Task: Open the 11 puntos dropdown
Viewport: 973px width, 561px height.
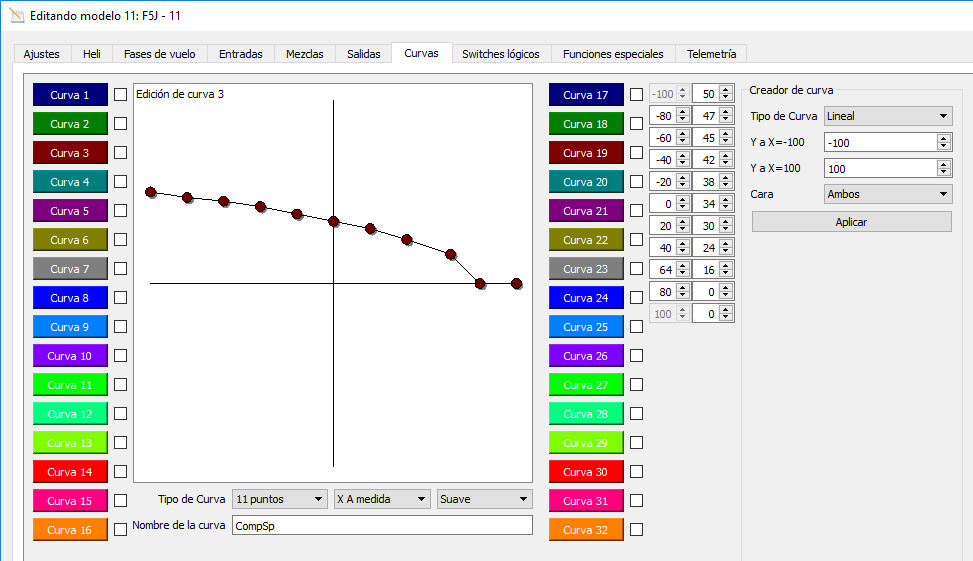Action: pyautogui.click(x=279, y=499)
